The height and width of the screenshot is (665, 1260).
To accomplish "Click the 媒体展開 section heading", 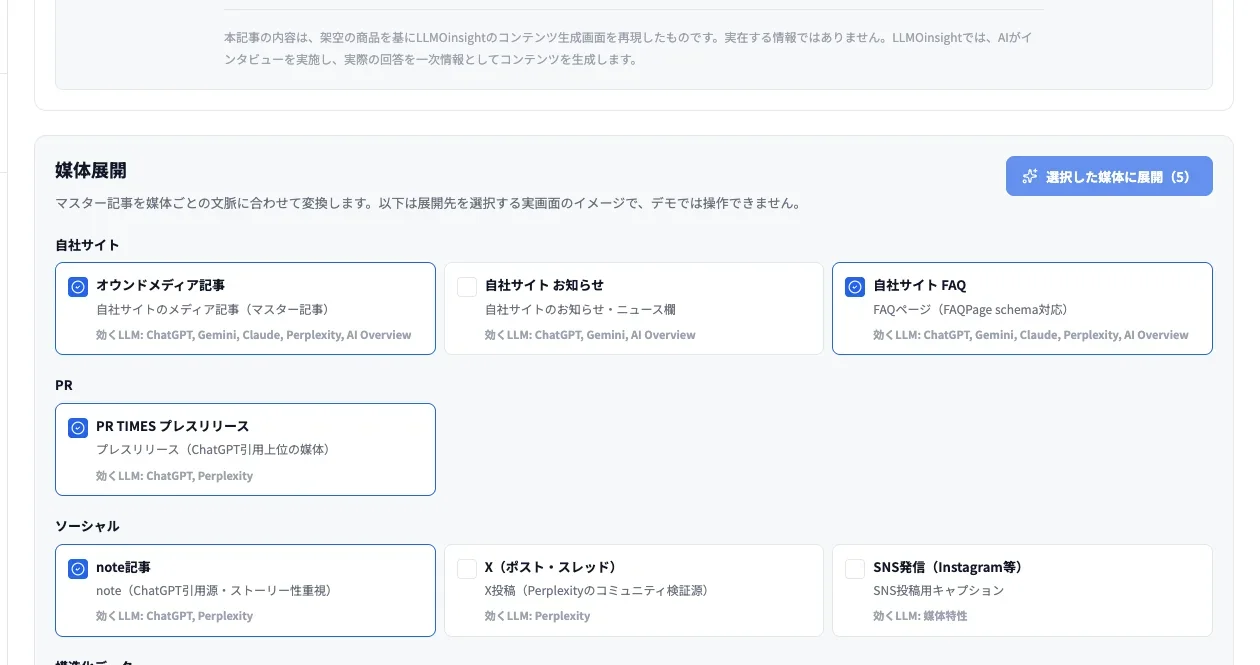I will (91, 170).
